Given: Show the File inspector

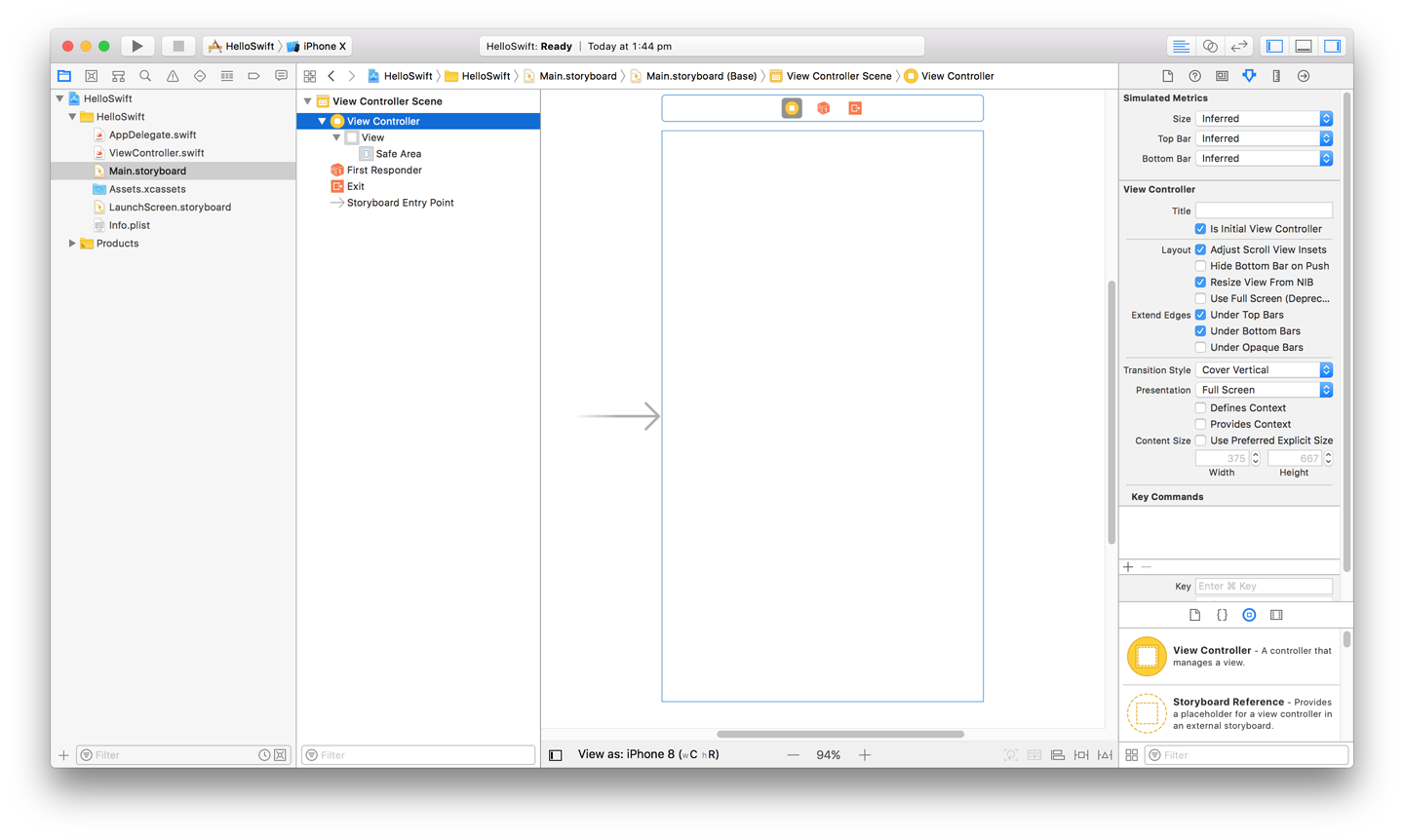Looking at the screenshot, I should [x=1167, y=76].
